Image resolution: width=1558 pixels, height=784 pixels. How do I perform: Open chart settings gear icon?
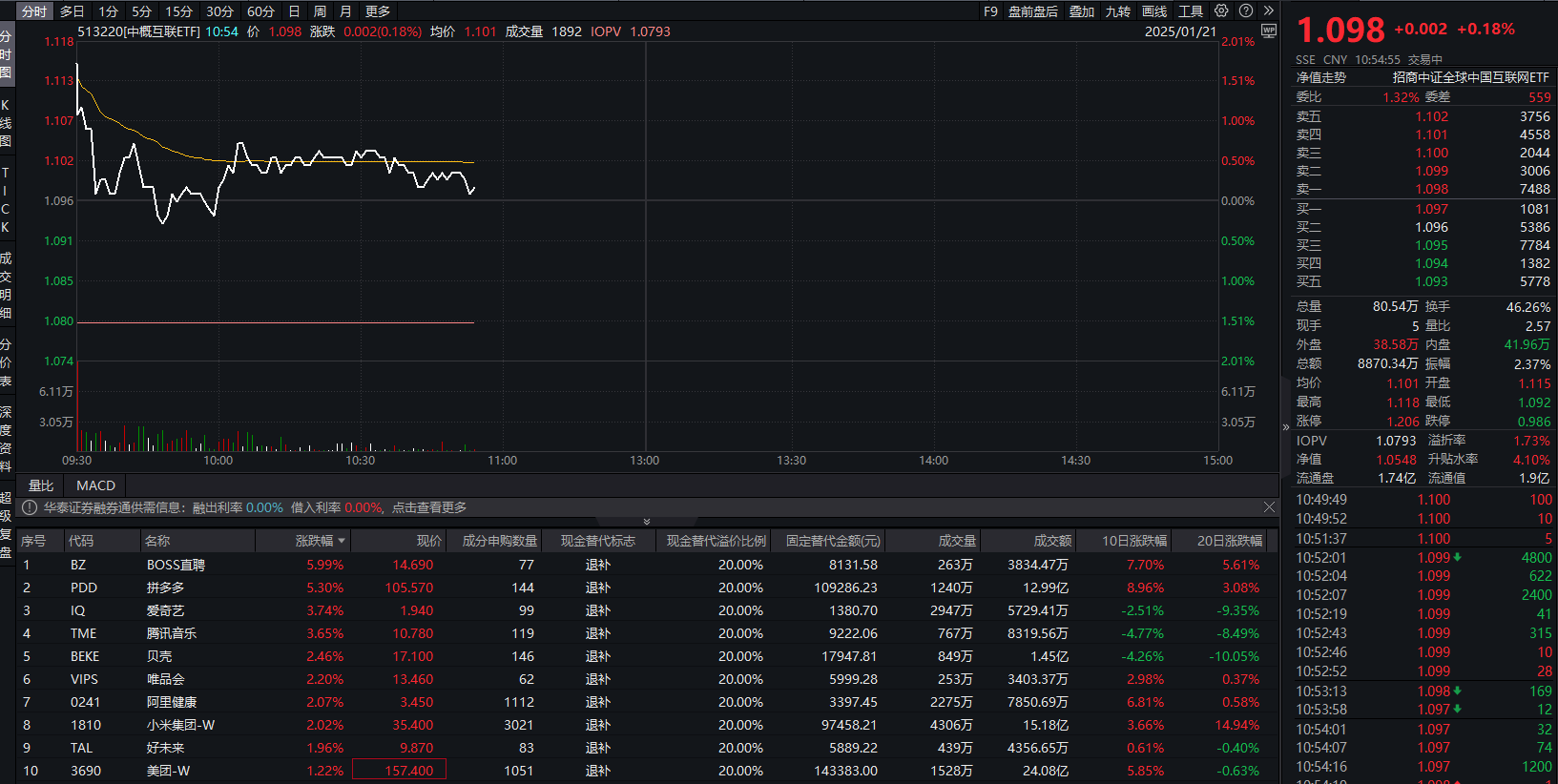point(1221,11)
